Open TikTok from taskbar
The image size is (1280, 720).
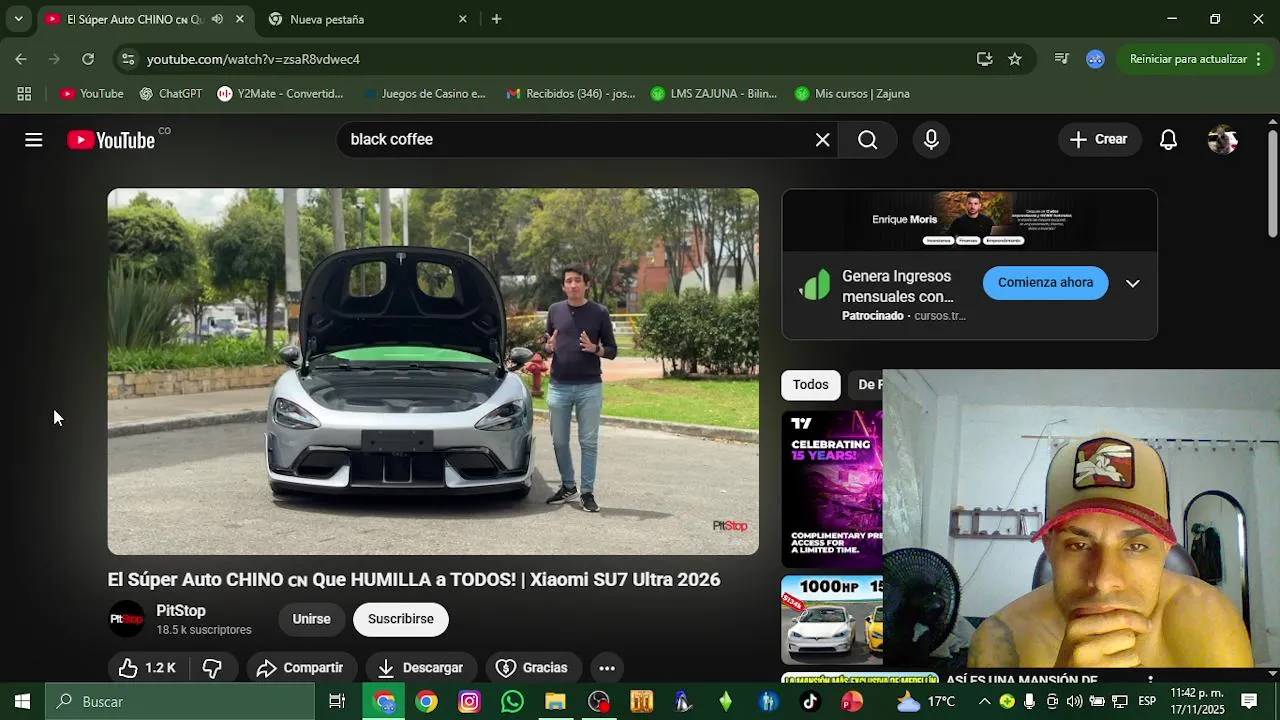coord(810,702)
